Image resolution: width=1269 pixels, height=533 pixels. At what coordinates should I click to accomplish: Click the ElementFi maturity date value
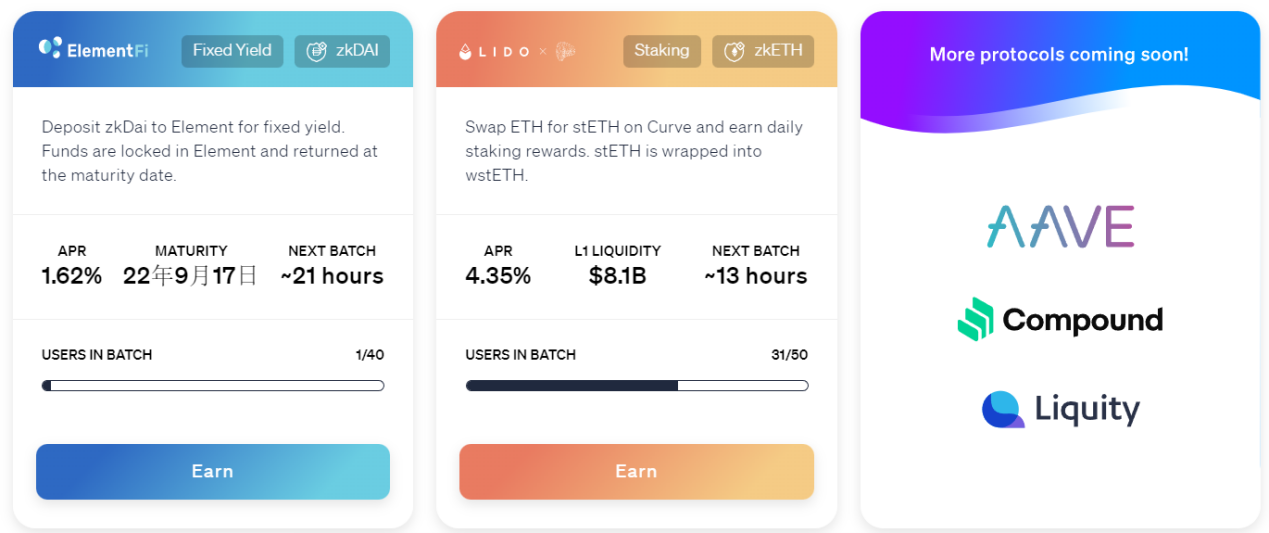(190, 276)
